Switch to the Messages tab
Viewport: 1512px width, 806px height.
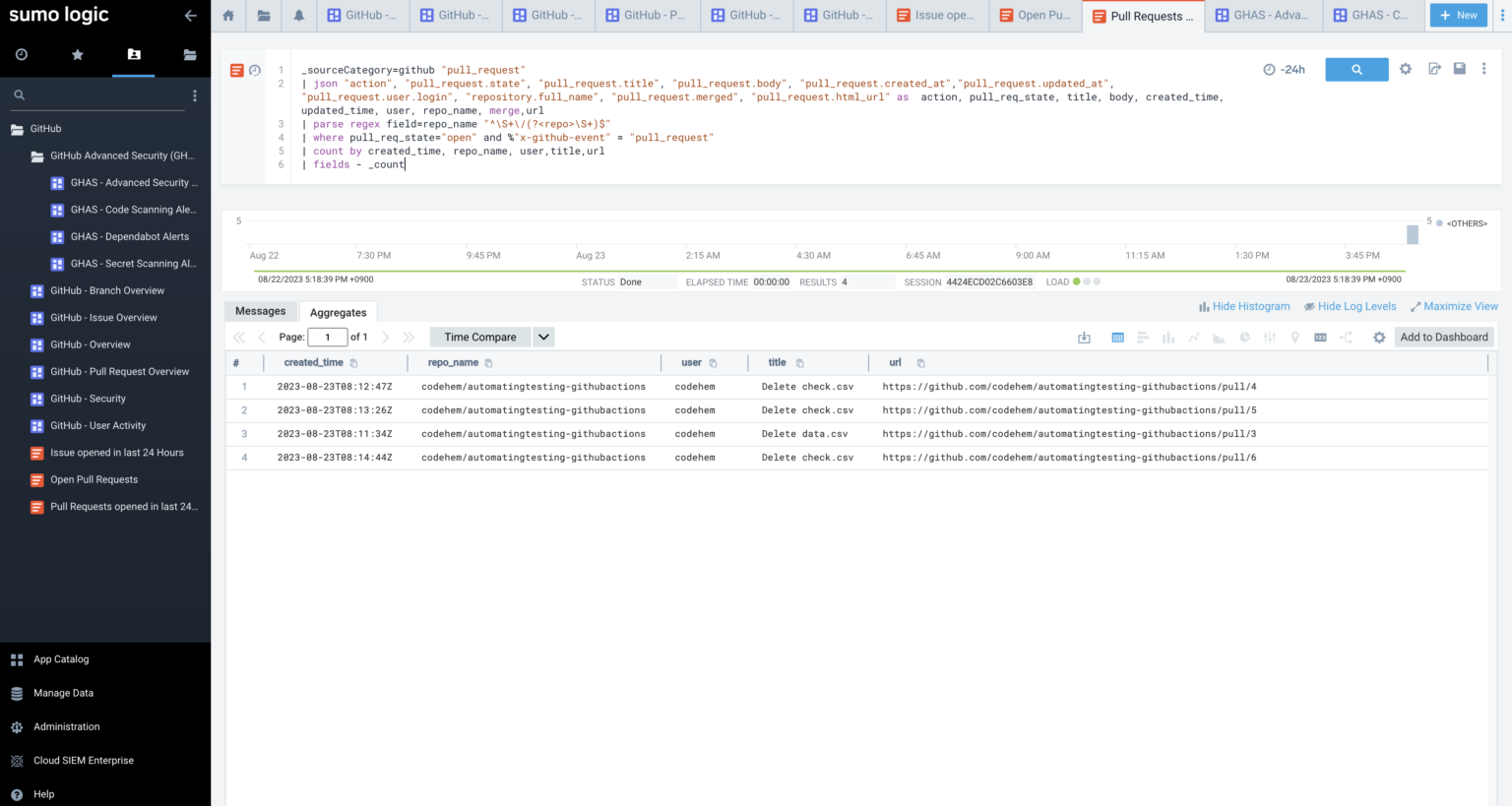point(260,310)
